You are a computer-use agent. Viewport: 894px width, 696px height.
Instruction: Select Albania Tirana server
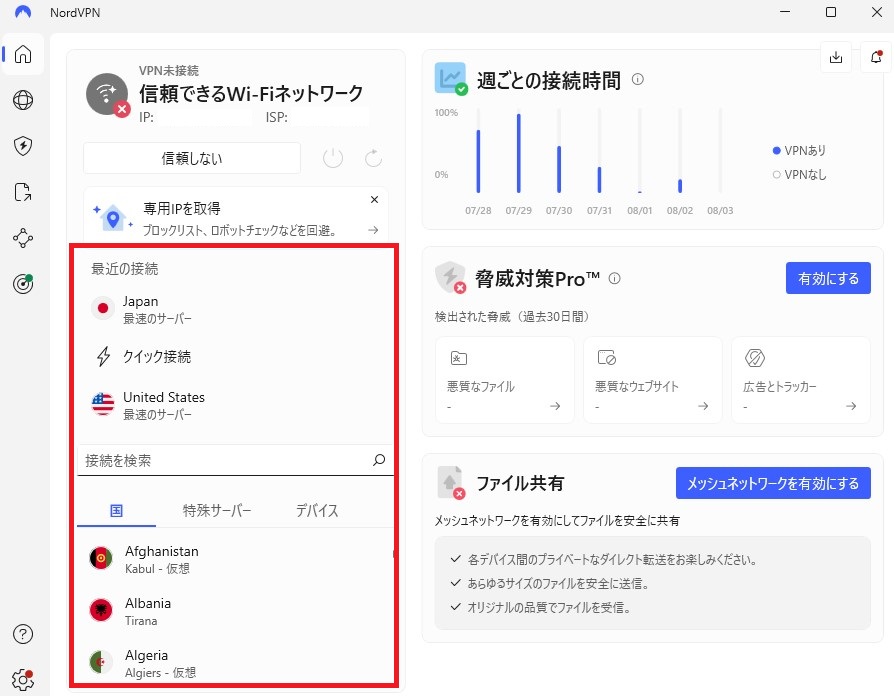[x=235, y=610]
